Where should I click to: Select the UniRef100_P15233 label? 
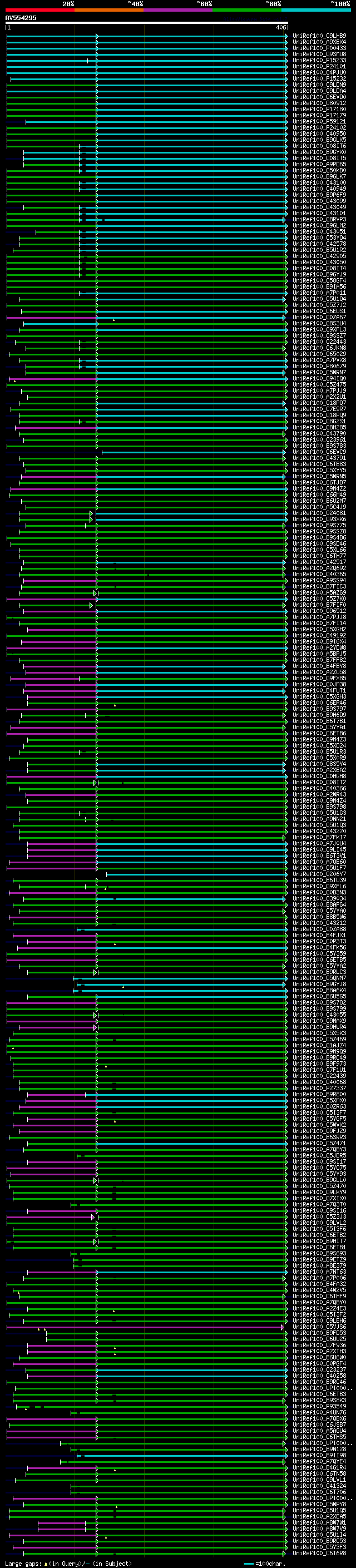(319, 60)
